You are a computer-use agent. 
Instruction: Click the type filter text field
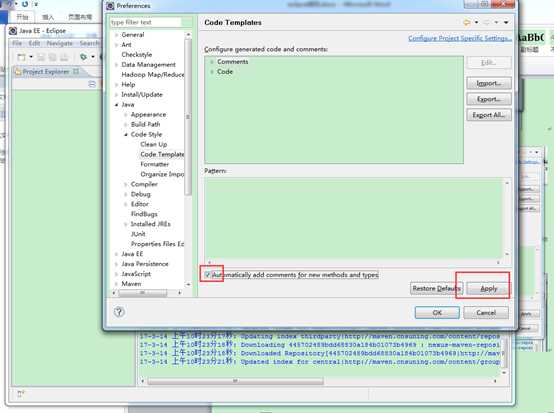pyautogui.click(x=146, y=22)
